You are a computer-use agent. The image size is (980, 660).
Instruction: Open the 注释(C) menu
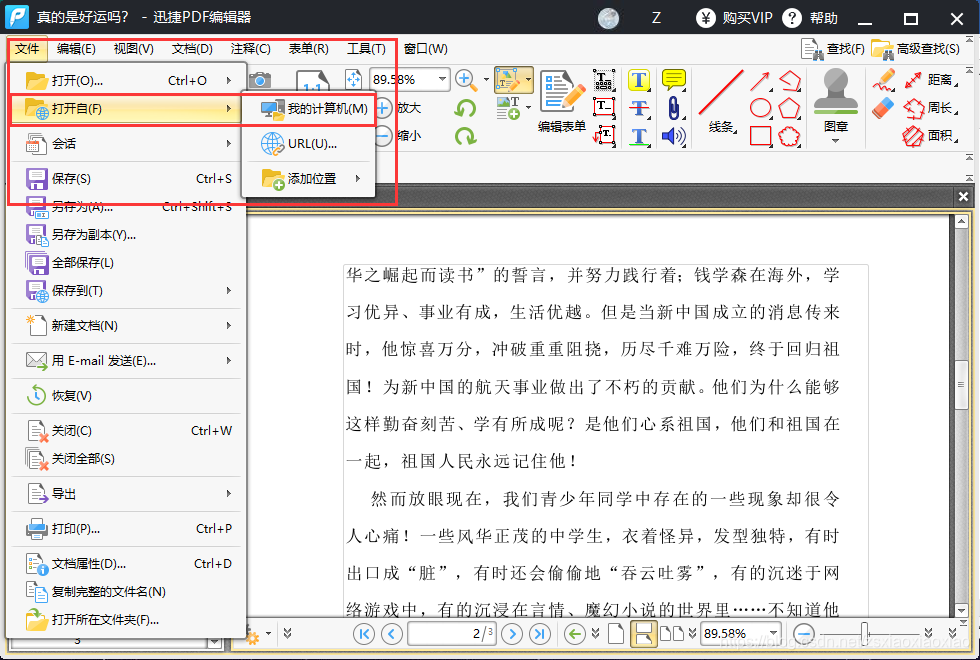[x=251, y=49]
